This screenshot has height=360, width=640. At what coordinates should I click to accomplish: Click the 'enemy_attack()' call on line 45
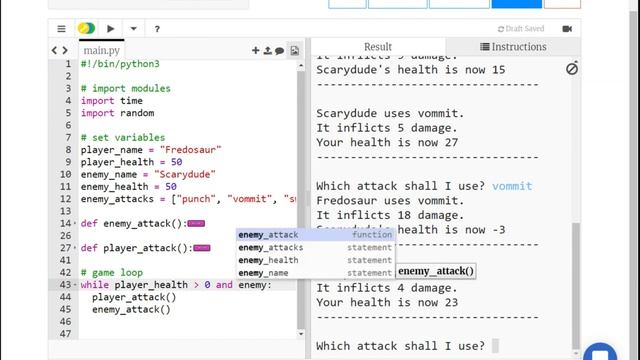coord(131,309)
